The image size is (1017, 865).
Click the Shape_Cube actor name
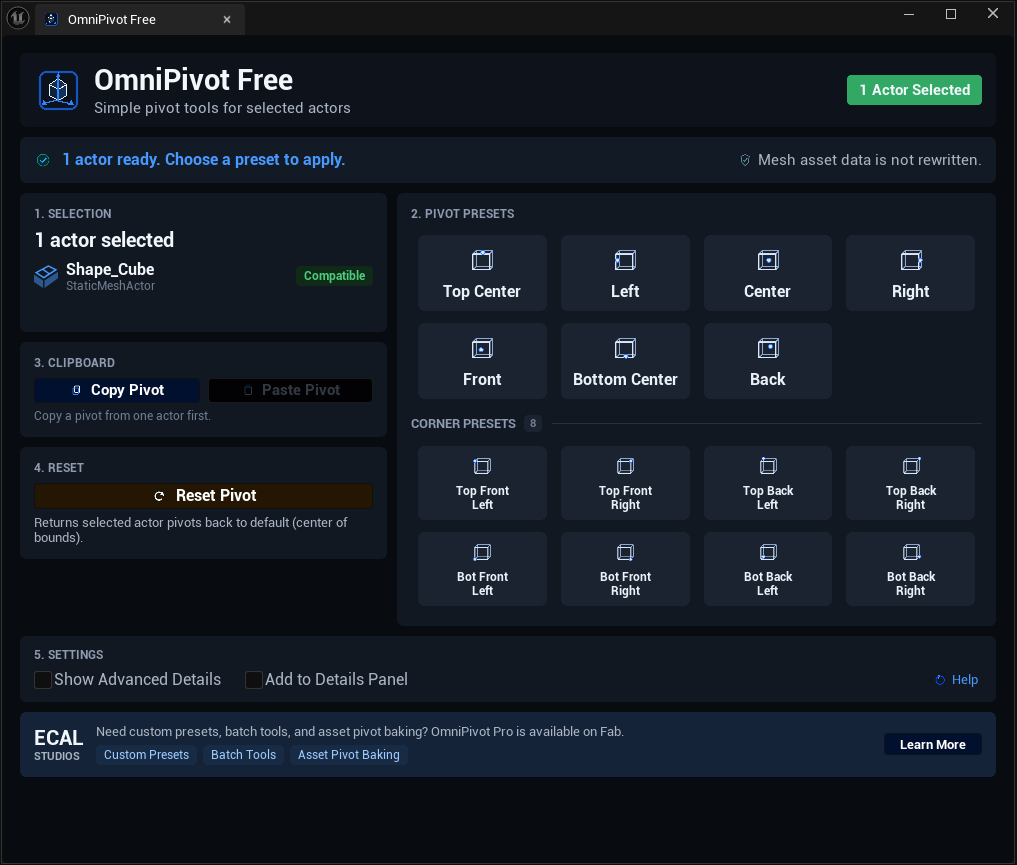pos(110,269)
